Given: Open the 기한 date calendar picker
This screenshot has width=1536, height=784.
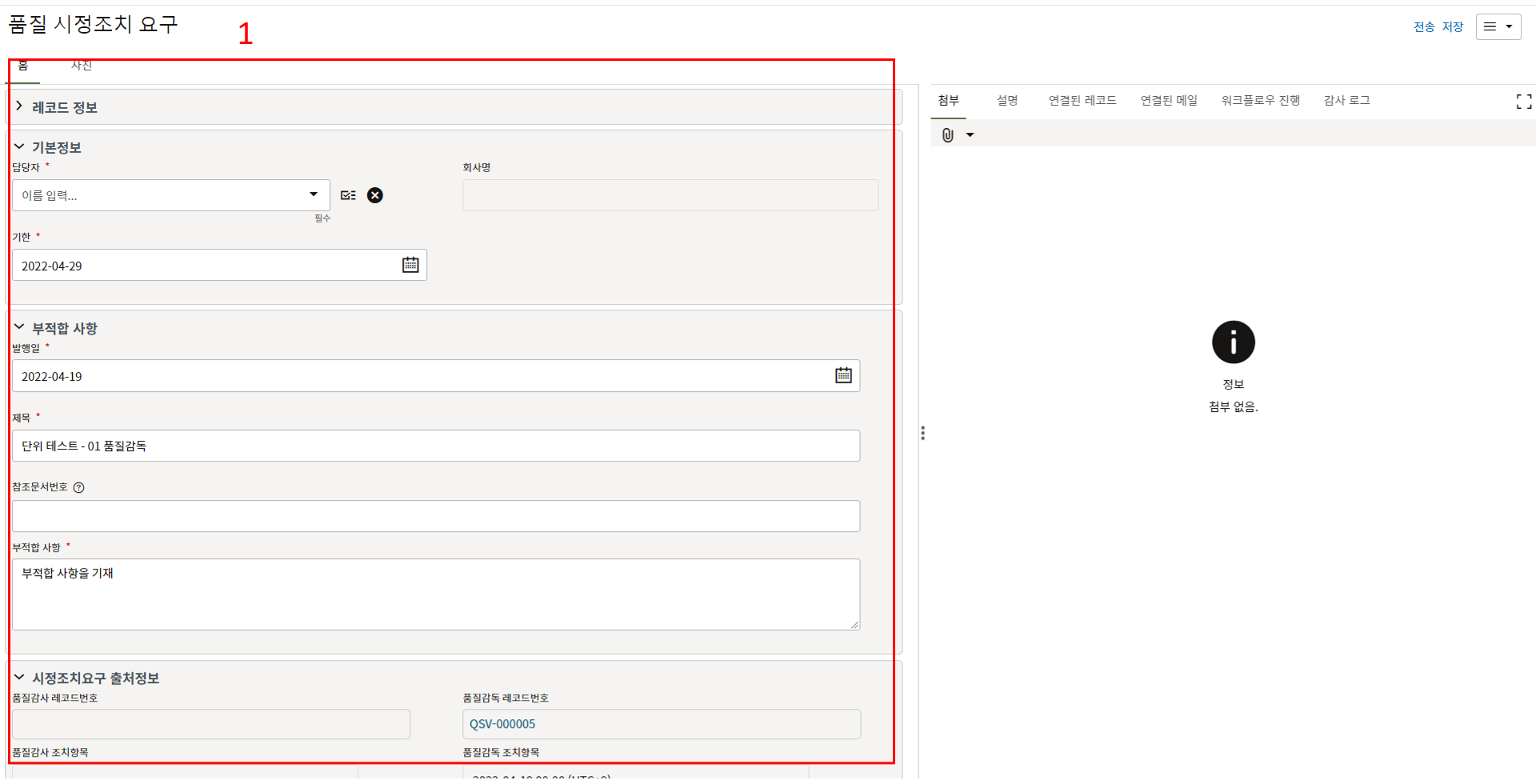Looking at the screenshot, I should (x=410, y=265).
